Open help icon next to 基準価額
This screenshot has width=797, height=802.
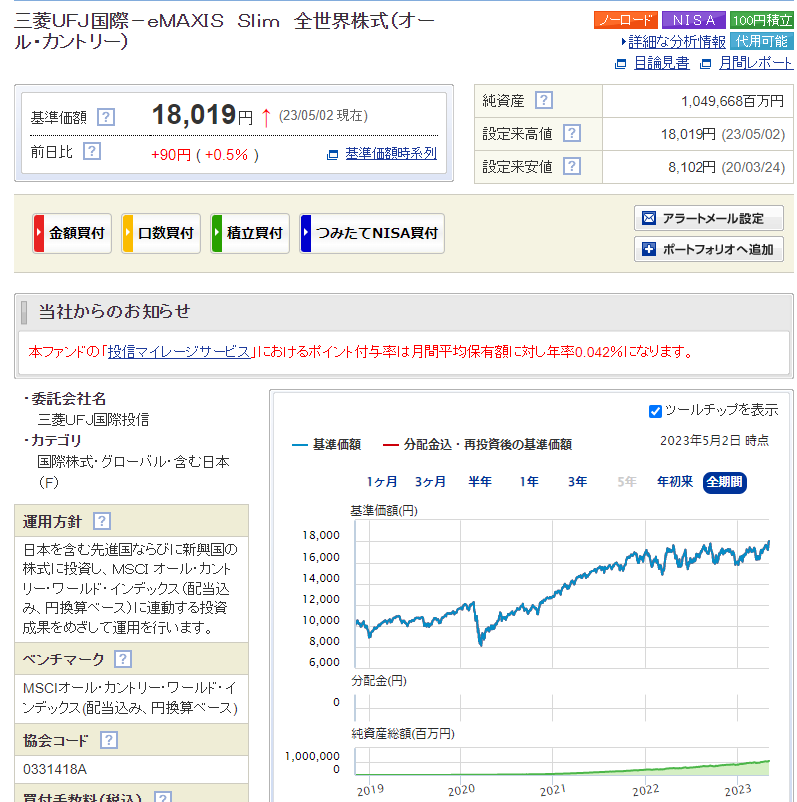106,118
